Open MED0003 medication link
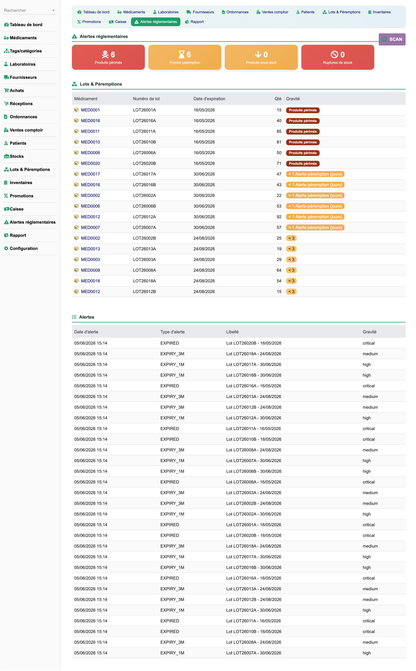416x671 pixels. click(90, 260)
